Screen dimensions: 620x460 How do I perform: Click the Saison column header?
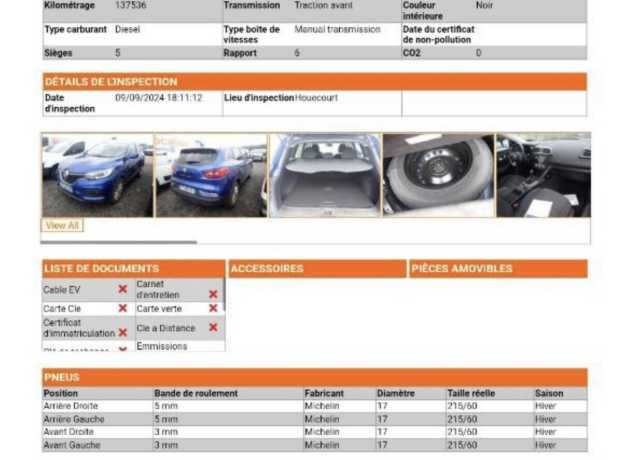(549, 393)
